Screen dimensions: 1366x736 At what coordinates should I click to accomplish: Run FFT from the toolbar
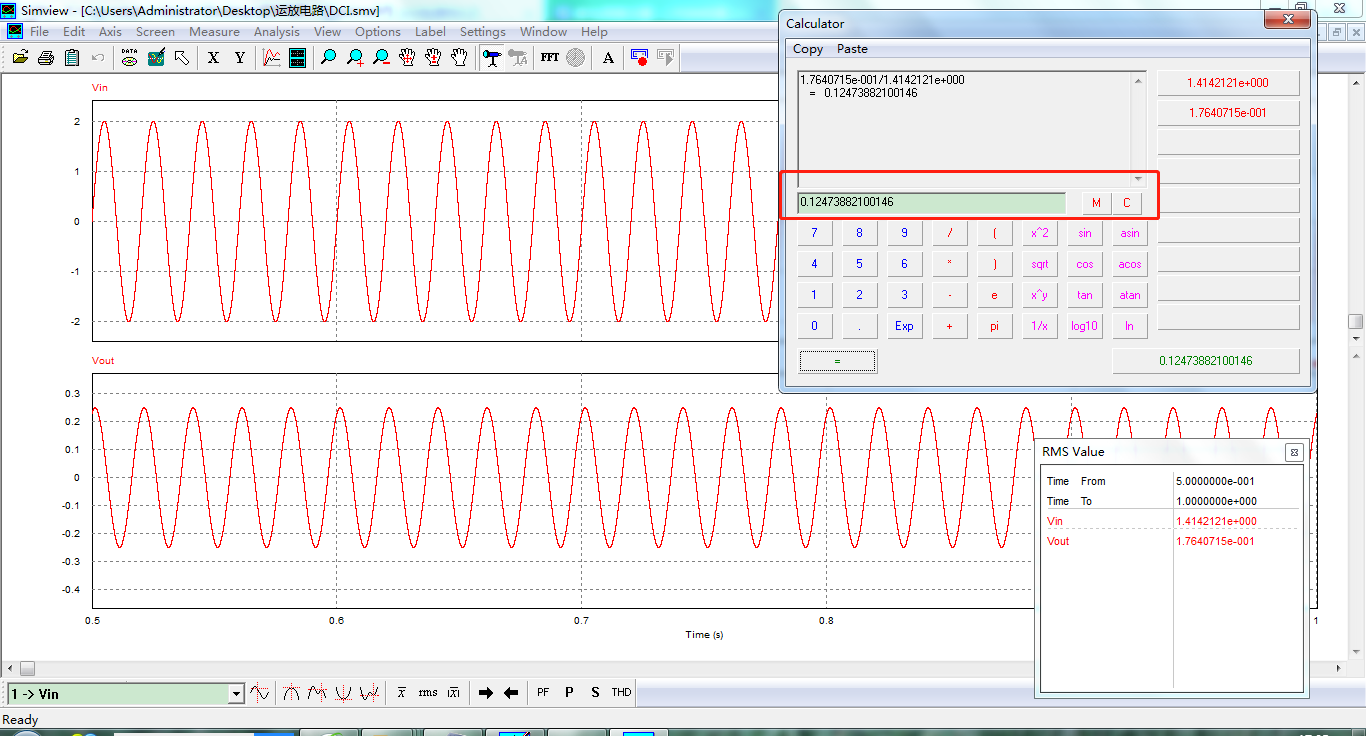click(x=550, y=58)
